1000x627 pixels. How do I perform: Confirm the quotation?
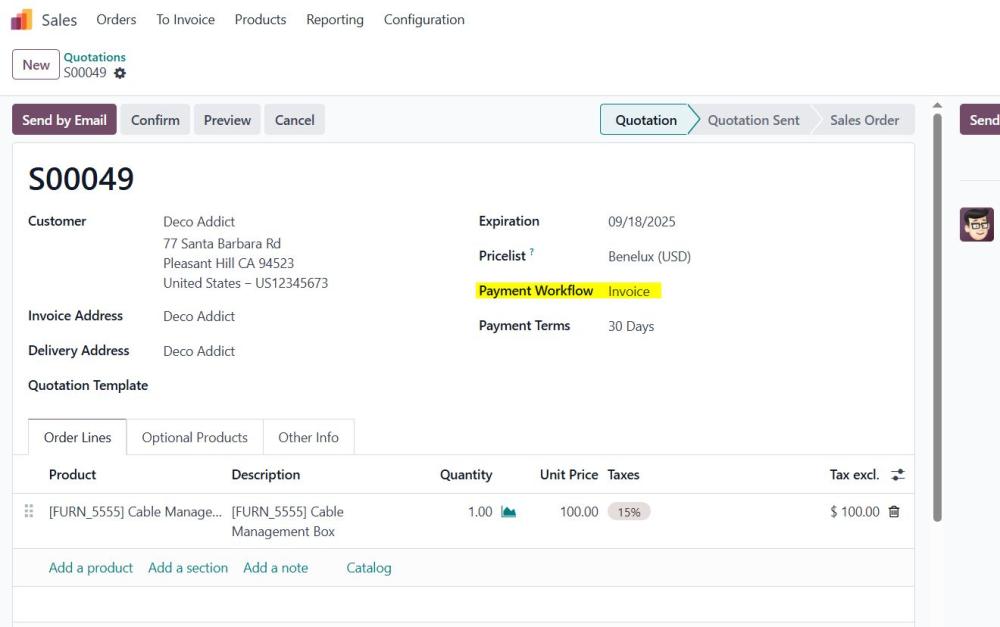[x=155, y=120]
